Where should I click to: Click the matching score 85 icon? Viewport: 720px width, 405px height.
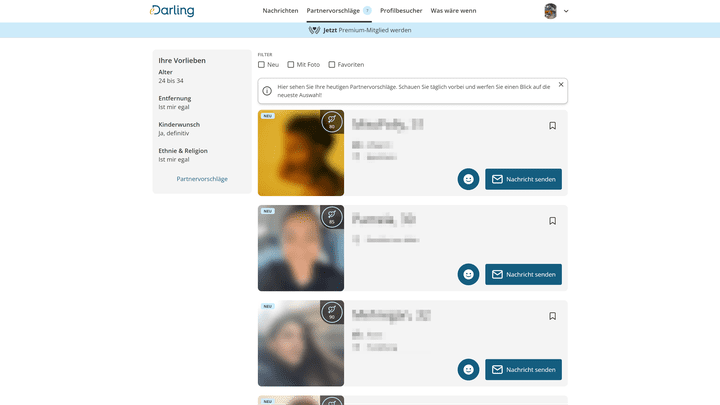[332, 217]
